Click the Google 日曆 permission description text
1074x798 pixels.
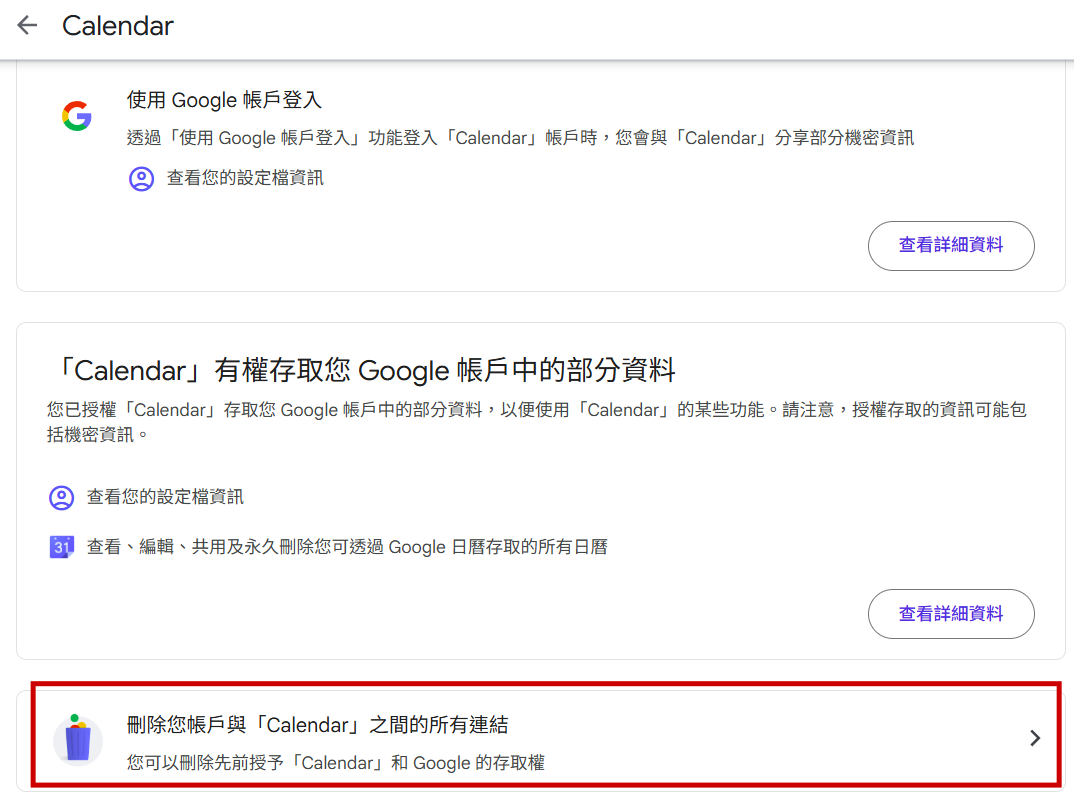(x=347, y=547)
